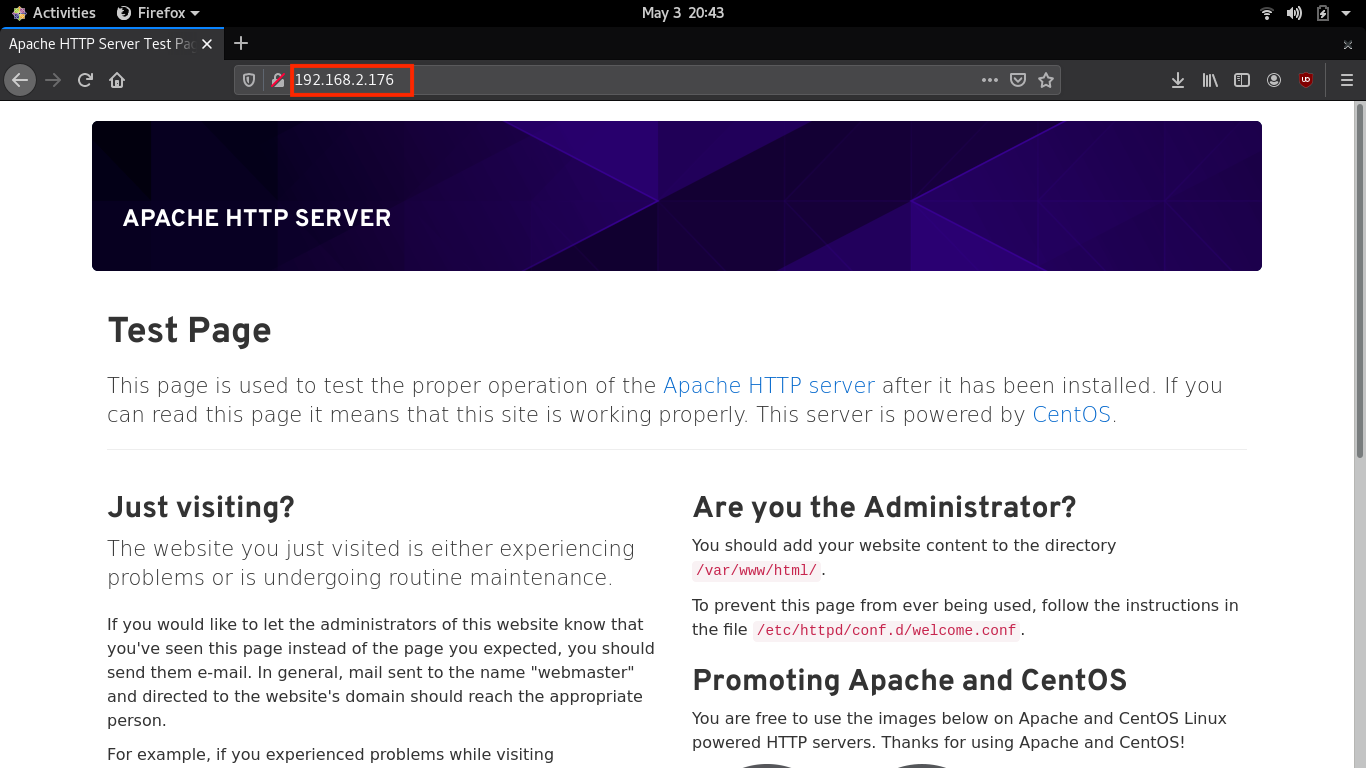Open a new tab with plus button
The width and height of the screenshot is (1366, 768).
pyautogui.click(x=241, y=43)
